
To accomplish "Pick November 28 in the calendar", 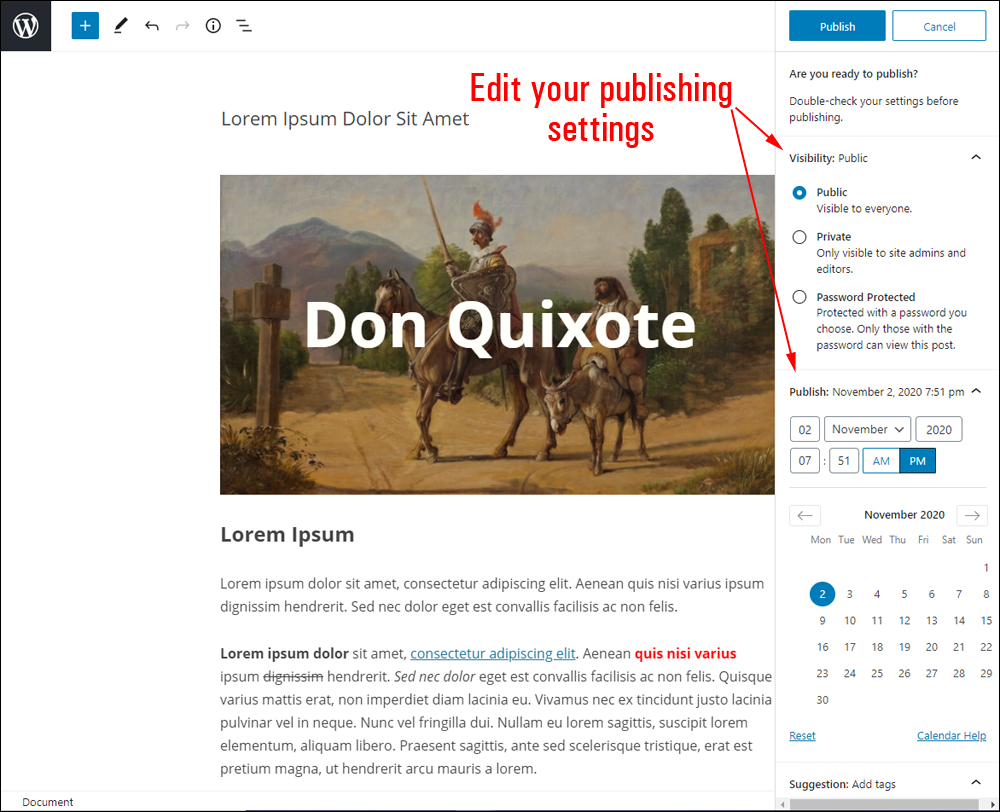I will [959, 674].
